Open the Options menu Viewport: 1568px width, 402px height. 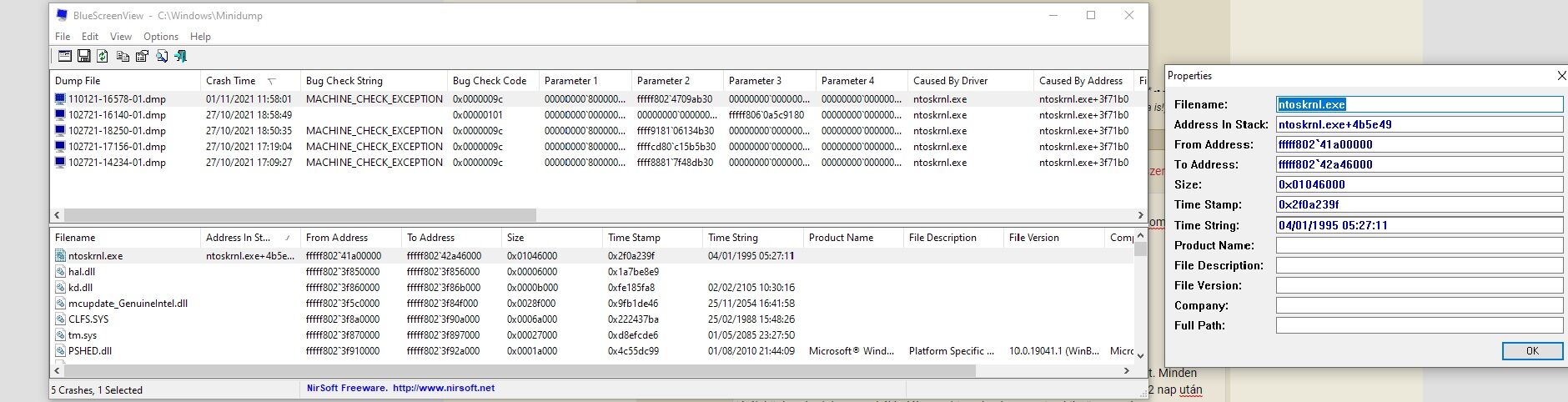[160, 37]
